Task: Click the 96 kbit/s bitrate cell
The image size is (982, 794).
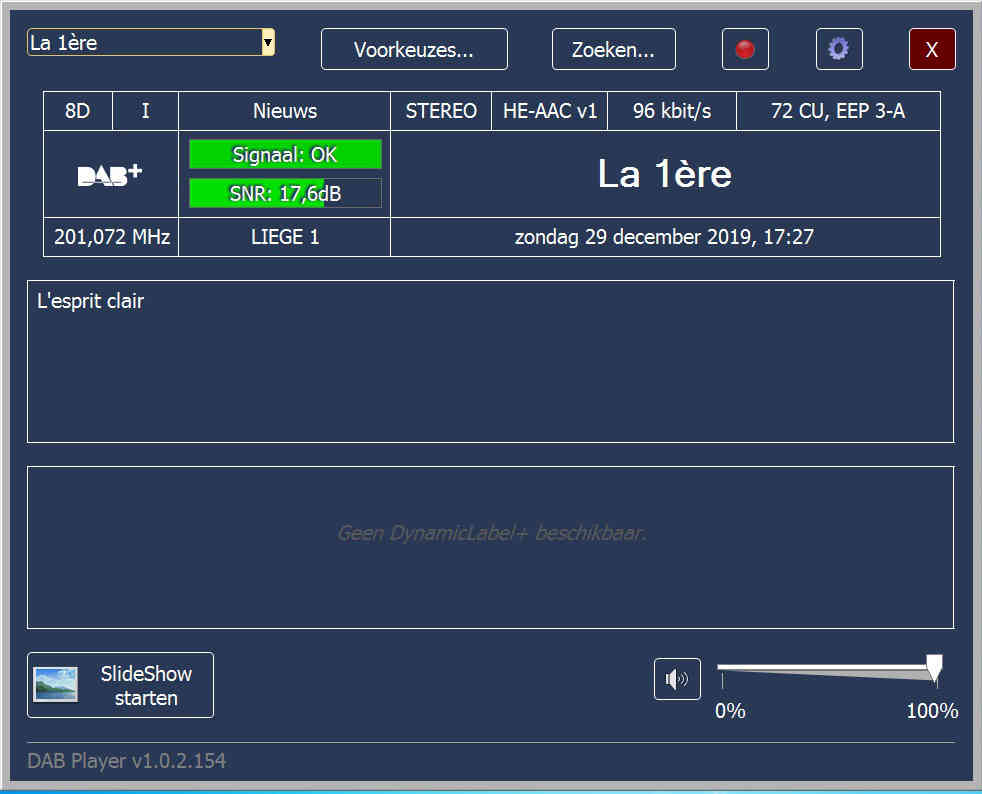Action: pyautogui.click(x=672, y=111)
